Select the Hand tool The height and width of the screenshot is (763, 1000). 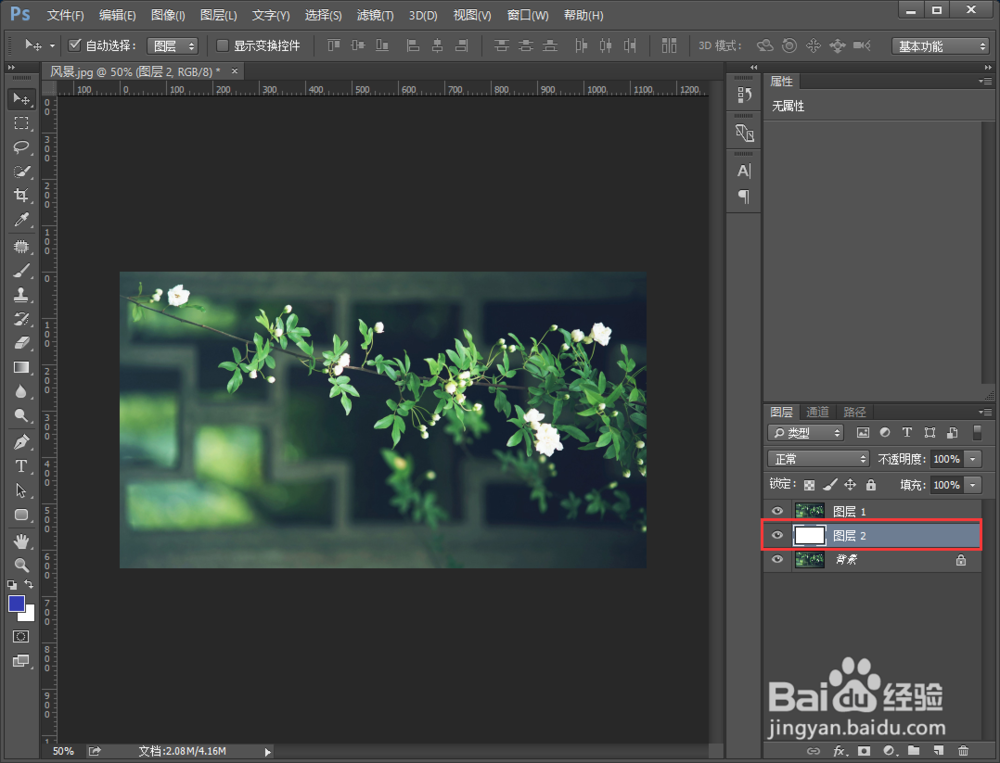pos(21,542)
